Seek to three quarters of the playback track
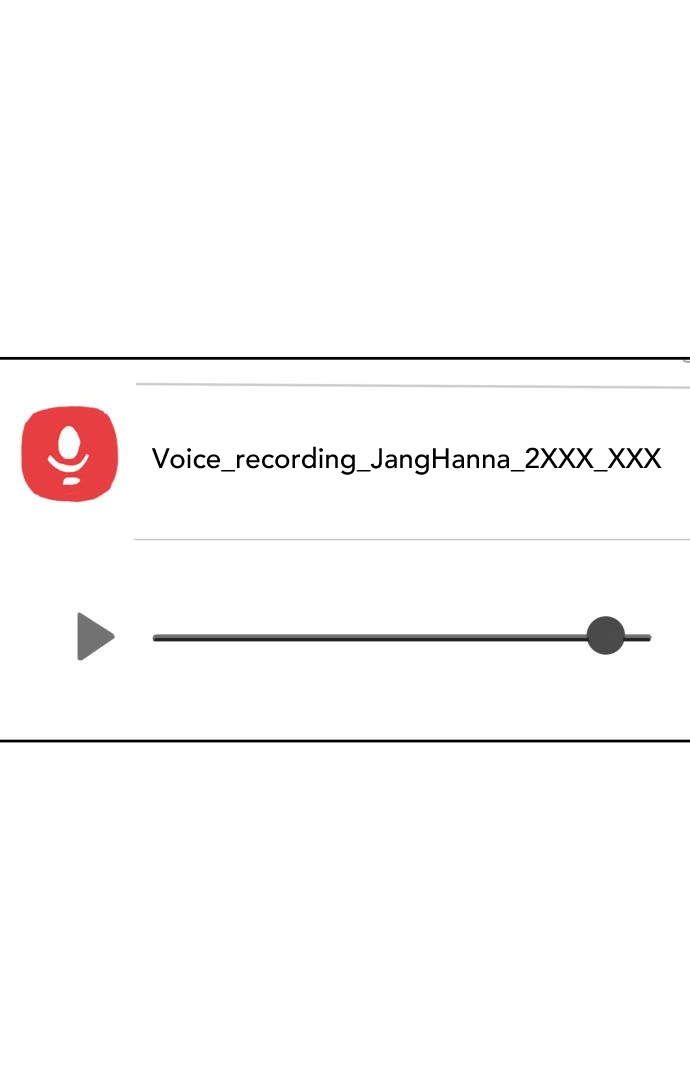The image size is (690, 1080). click(527, 638)
